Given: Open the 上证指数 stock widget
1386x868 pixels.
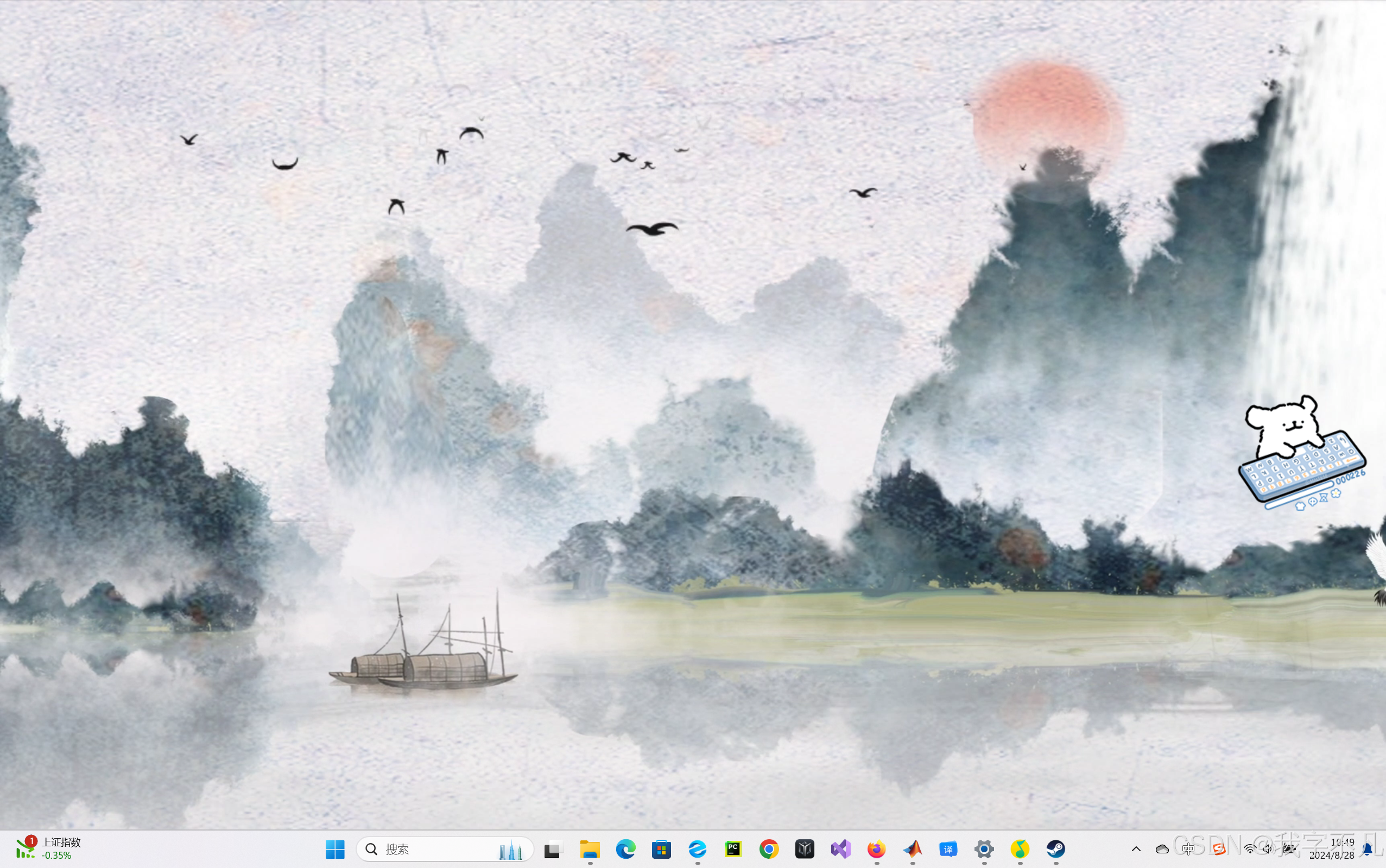Looking at the screenshot, I should coord(49,848).
